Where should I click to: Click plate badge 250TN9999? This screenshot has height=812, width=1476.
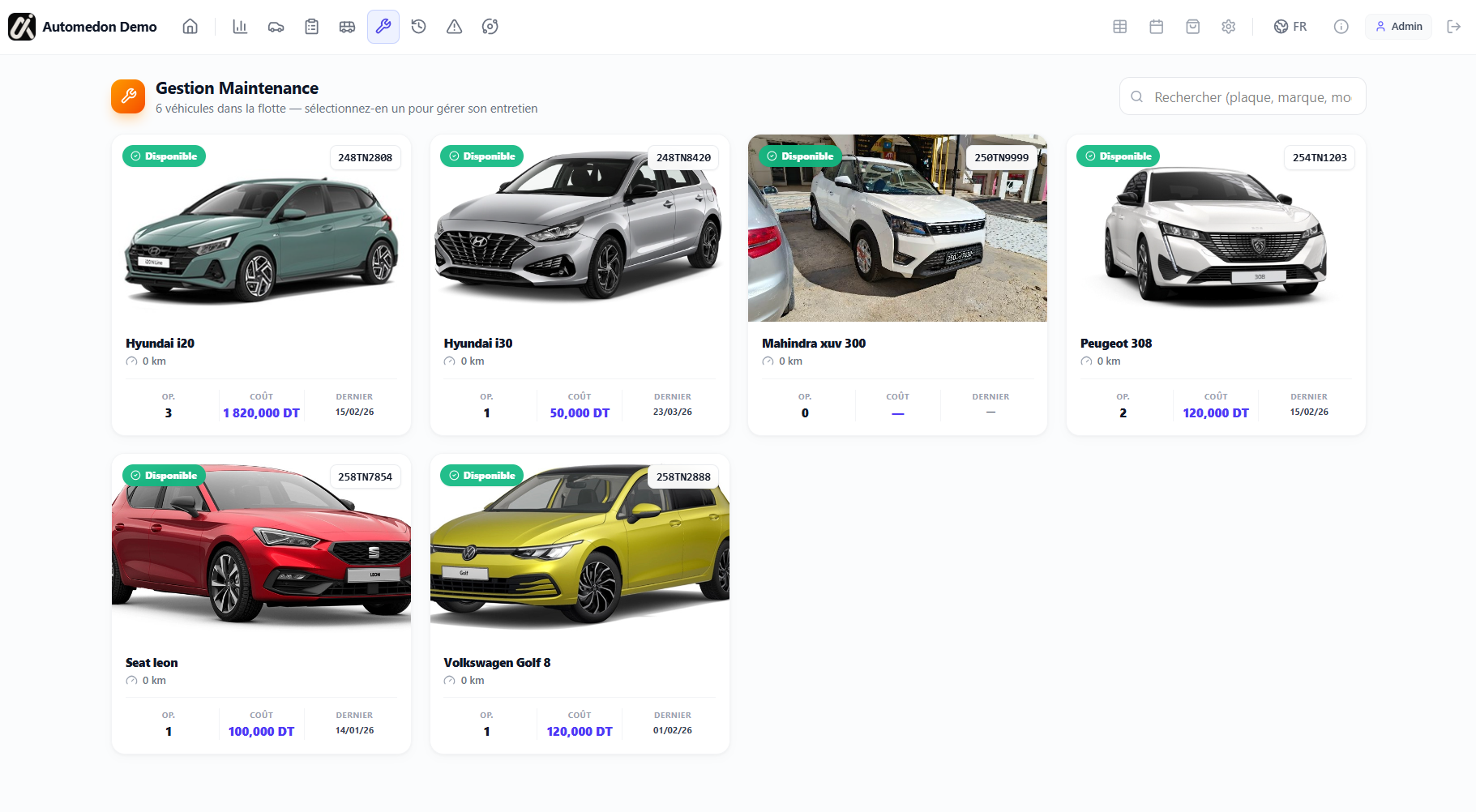[x=1001, y=157]
